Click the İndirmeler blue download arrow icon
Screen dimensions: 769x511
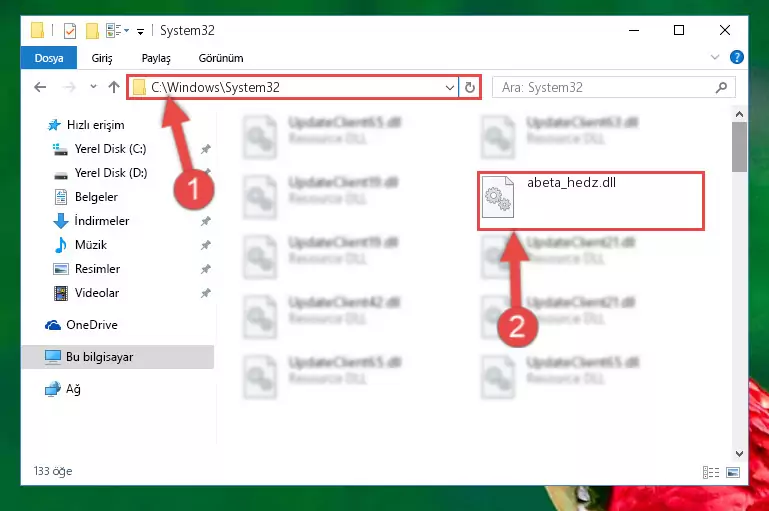click(x=60, y=221)
